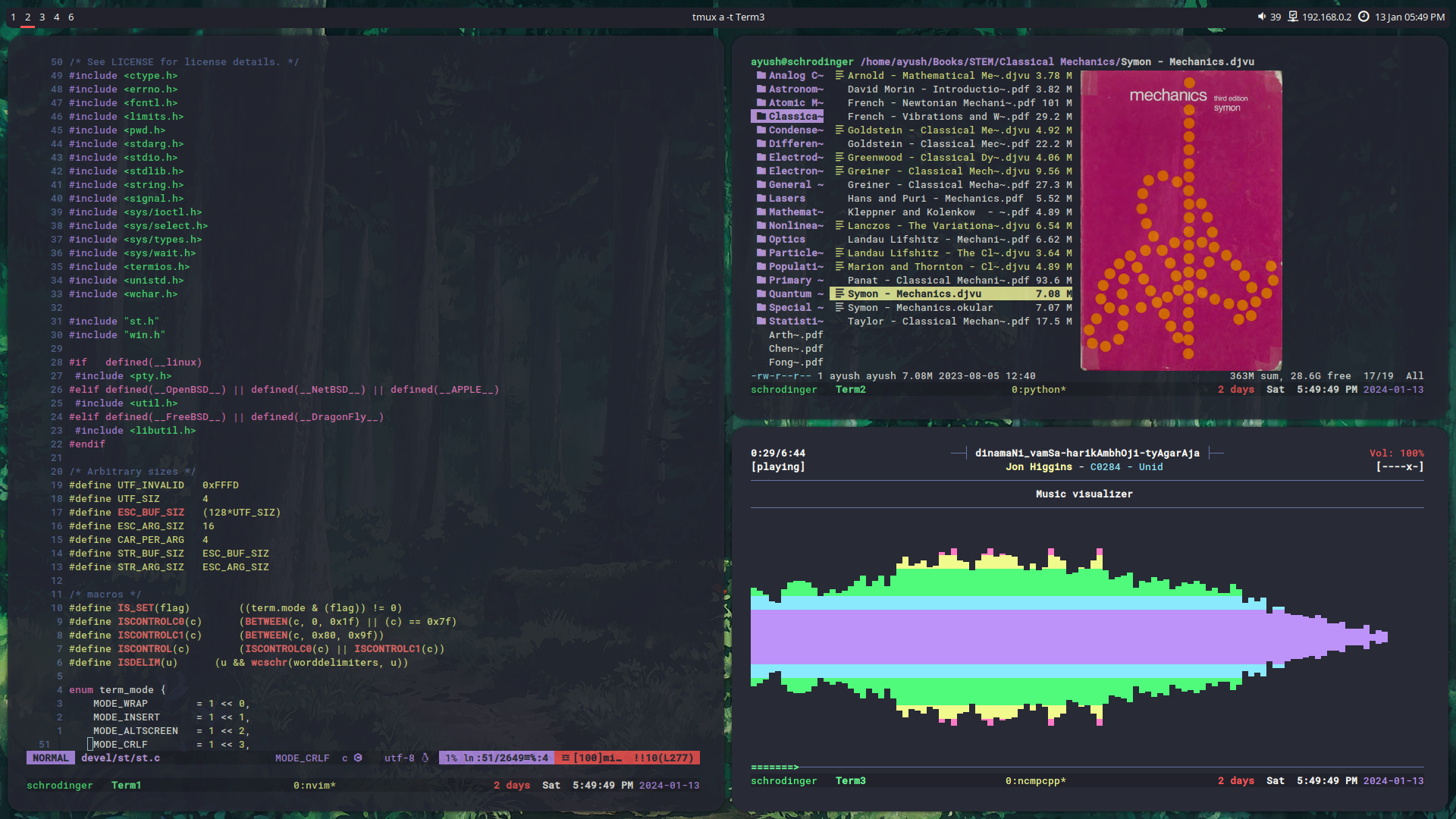
Task: Click the file icon beside Symon - Mechanics.okular
Action: coord(839,307)
